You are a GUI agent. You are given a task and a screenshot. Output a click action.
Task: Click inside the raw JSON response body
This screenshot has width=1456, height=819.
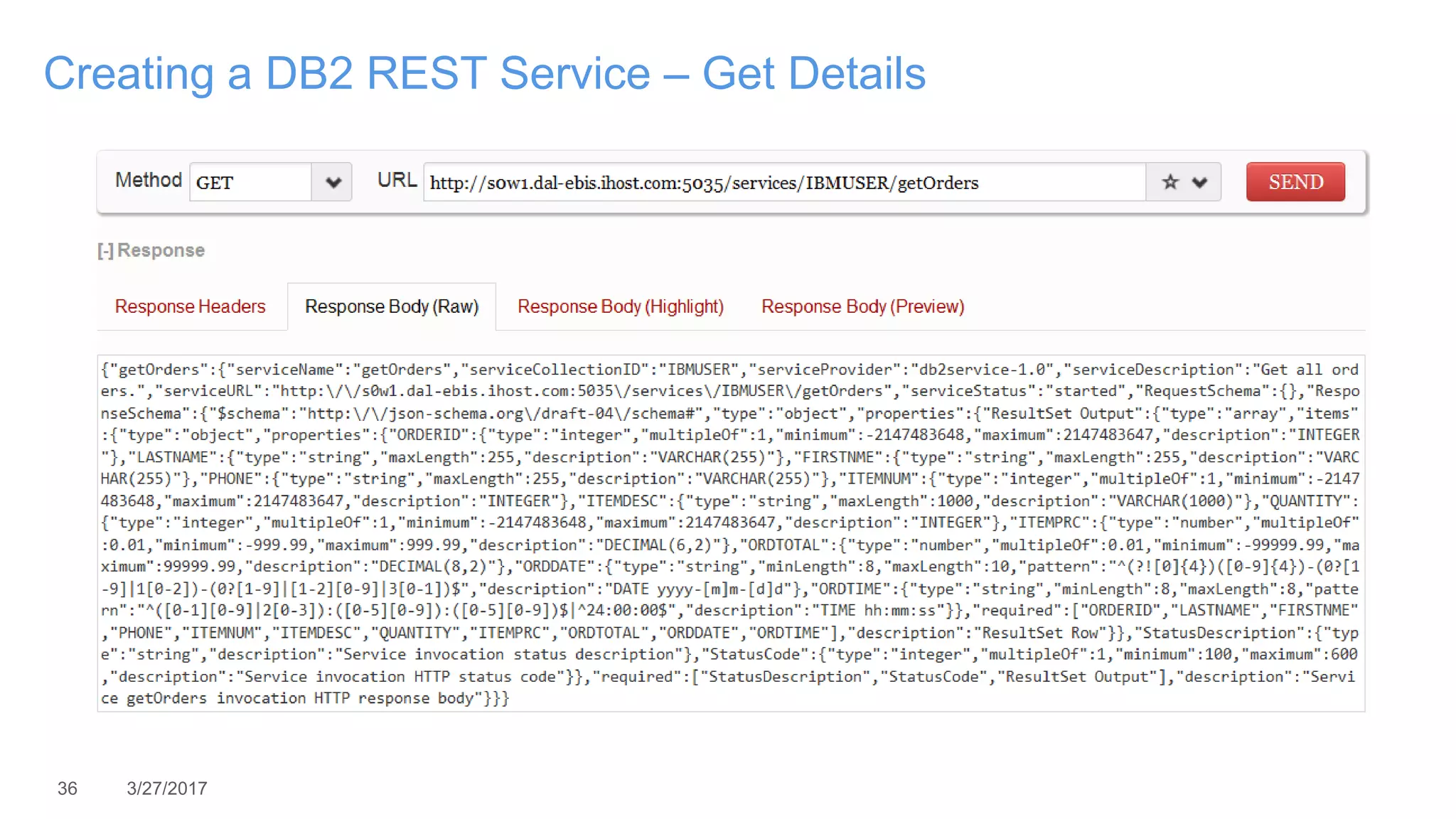(731, 533)
